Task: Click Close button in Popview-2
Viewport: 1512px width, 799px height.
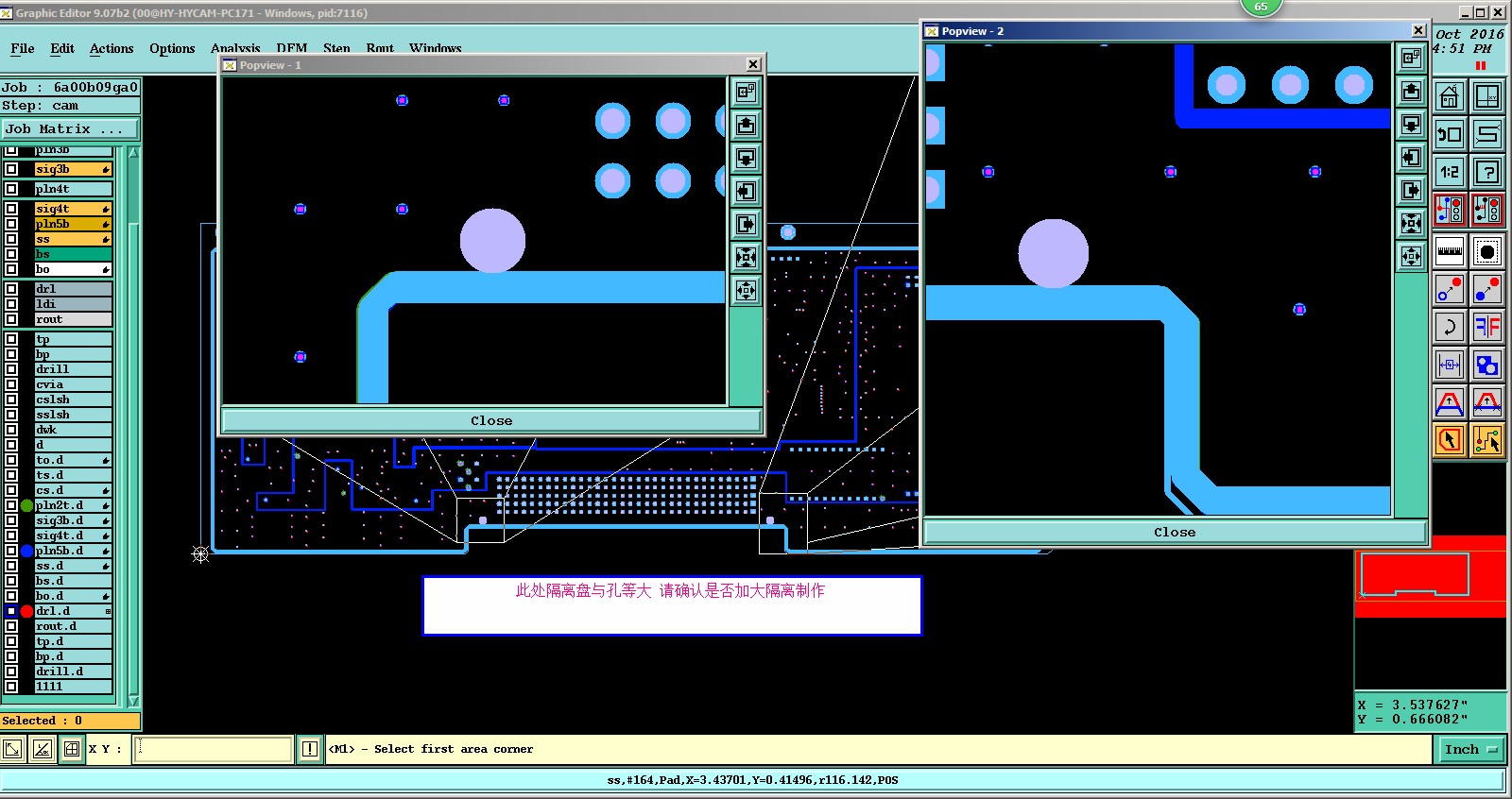Action: tap(1175, 532)
